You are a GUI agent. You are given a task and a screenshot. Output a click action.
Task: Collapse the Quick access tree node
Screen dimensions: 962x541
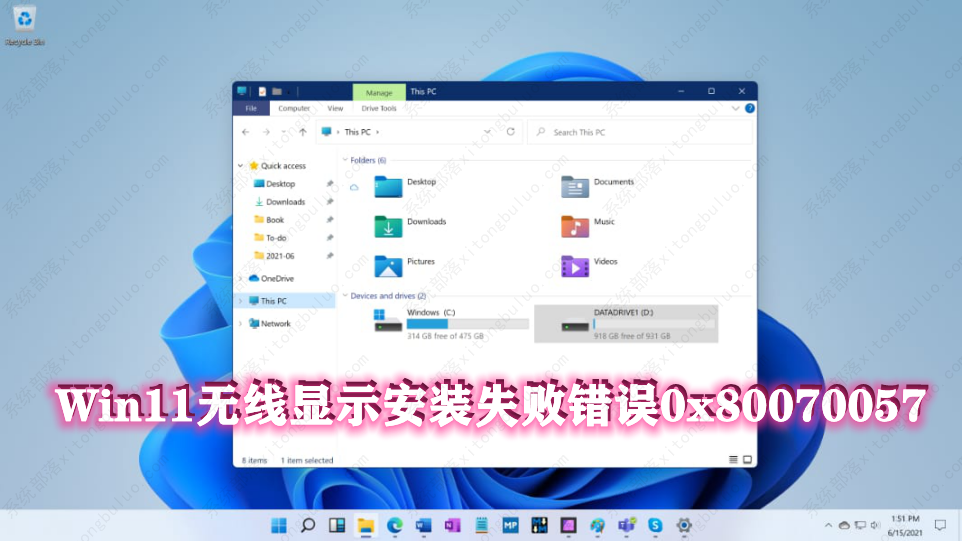240,166
